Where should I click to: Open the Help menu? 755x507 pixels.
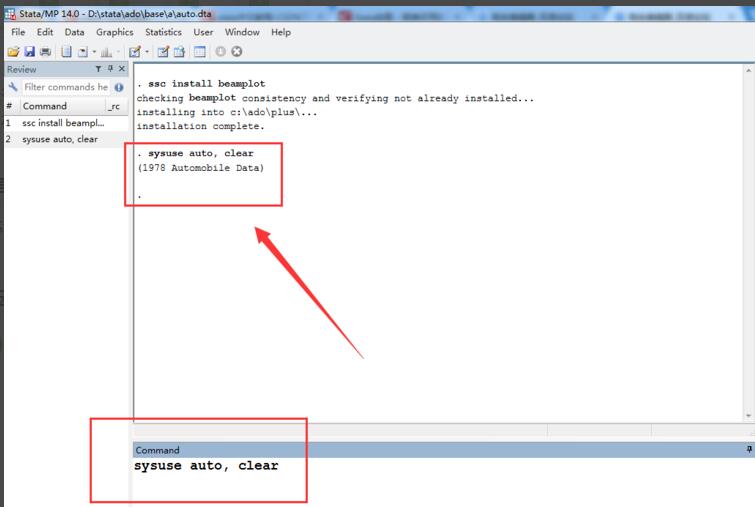(x=281, y=32)
